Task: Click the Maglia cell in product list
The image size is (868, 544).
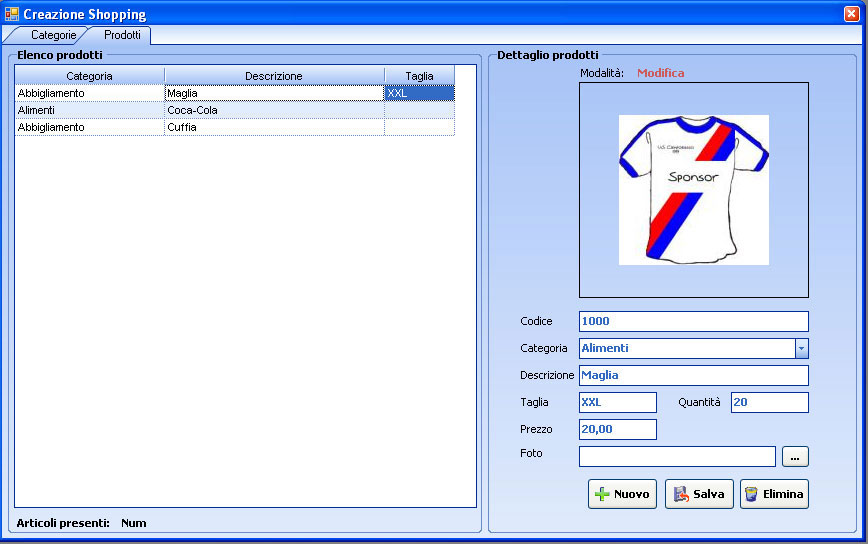Action: pyautogui.click(x=273, y=93)
